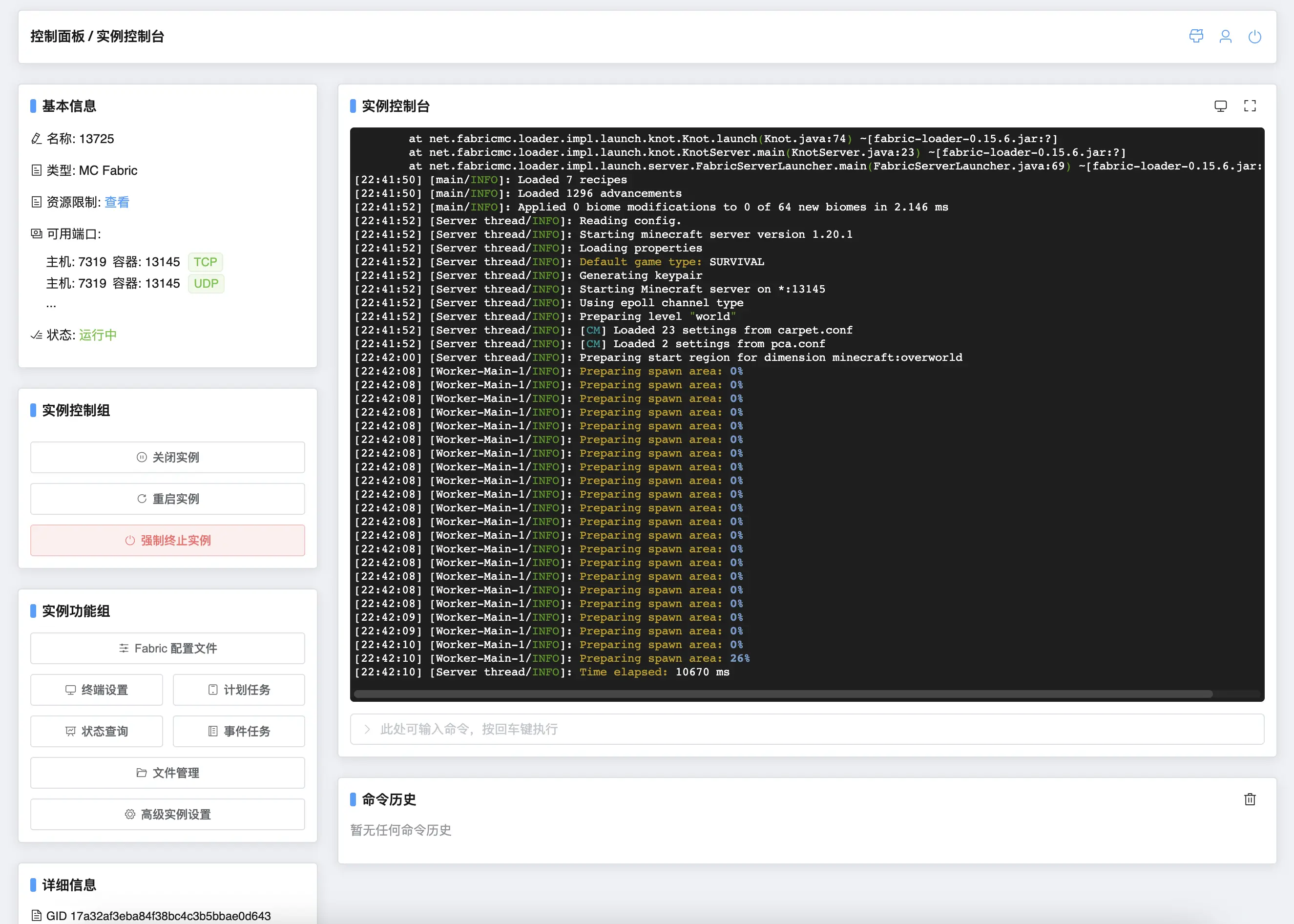Click the prompt chevron in command input
This screenshot has width=1294, height=924.
367,729
